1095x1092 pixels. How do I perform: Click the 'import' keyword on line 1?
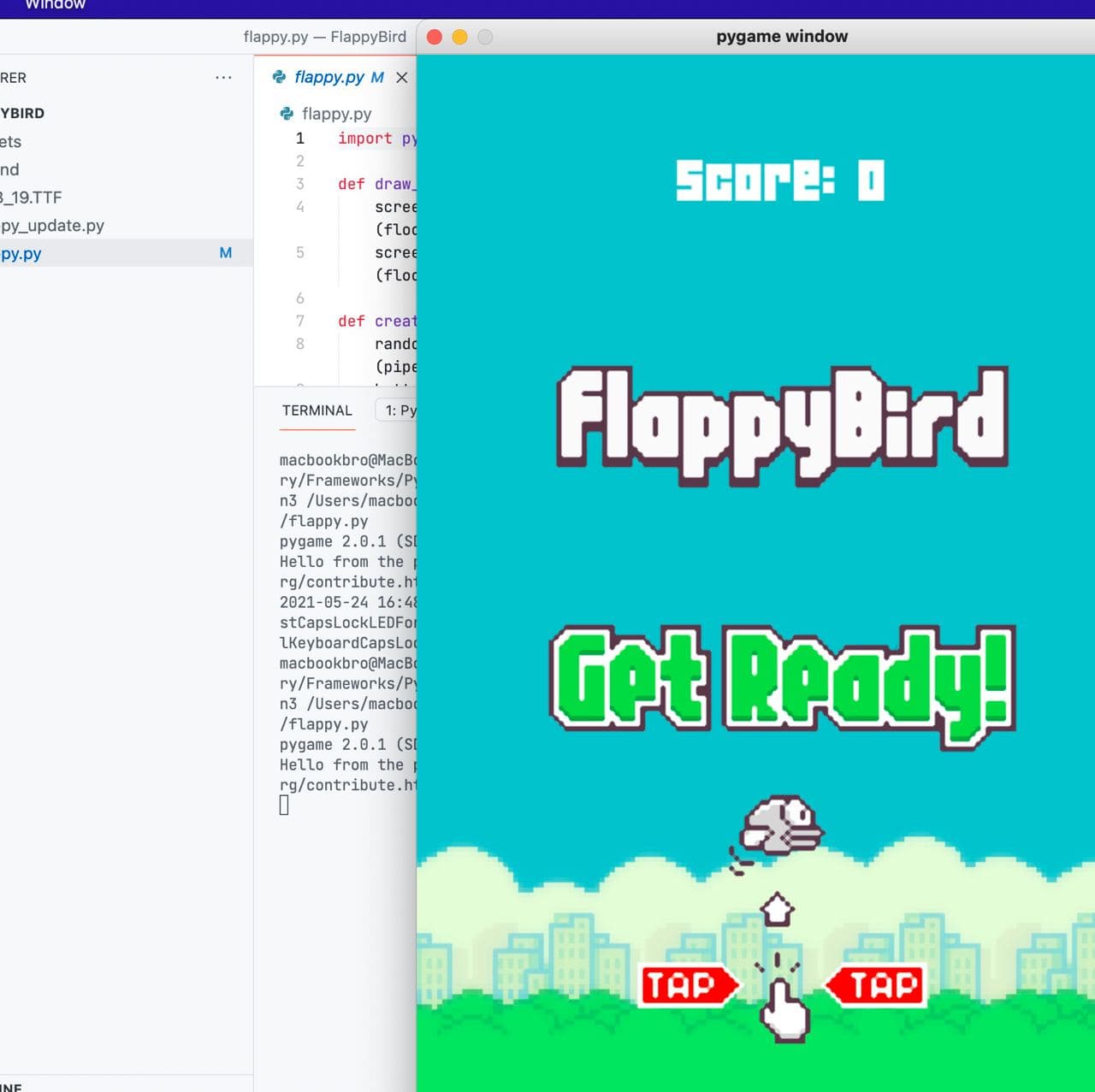[365, 139]
